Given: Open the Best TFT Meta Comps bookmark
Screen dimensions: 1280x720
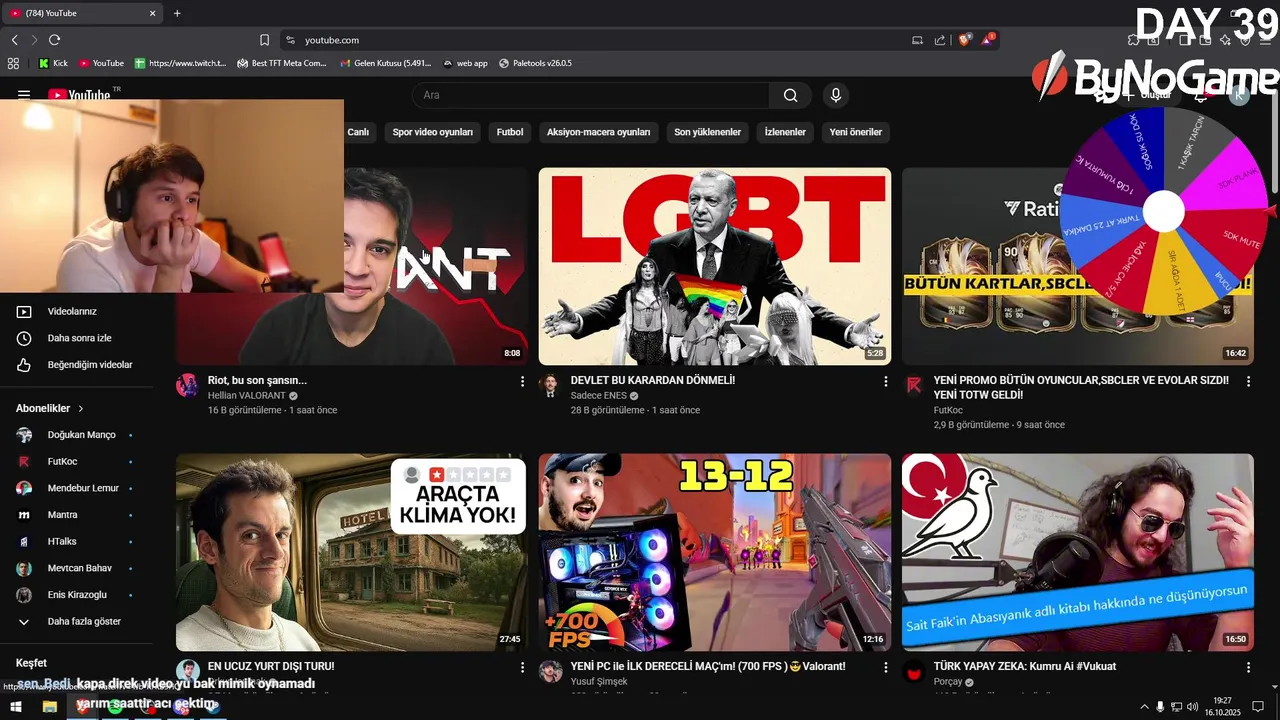Looking at the screenshot, I should pyautogui.click(x=282, y=63).
